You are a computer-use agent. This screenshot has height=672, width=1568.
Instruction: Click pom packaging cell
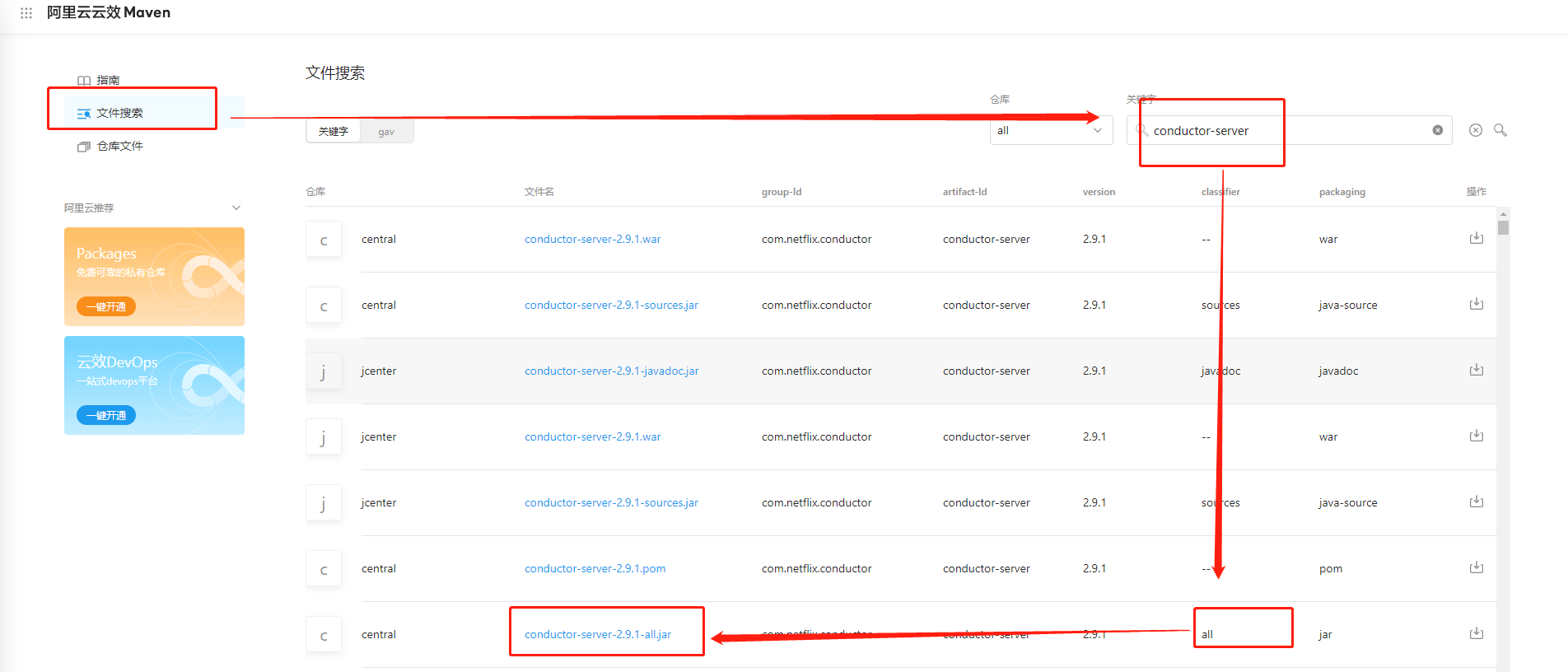click(1330, 568)
